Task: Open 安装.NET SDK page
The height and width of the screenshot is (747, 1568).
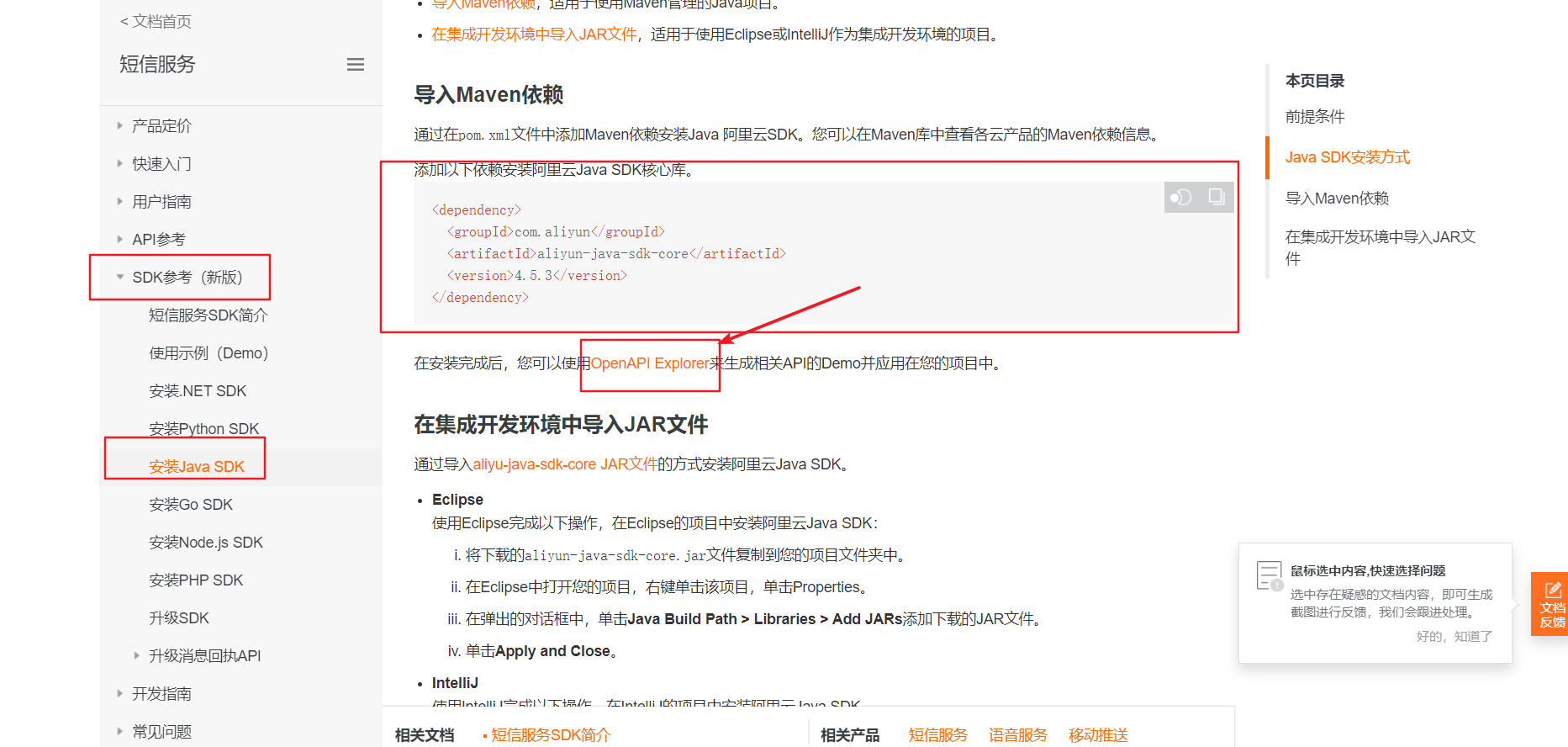Action: [198, 391]
